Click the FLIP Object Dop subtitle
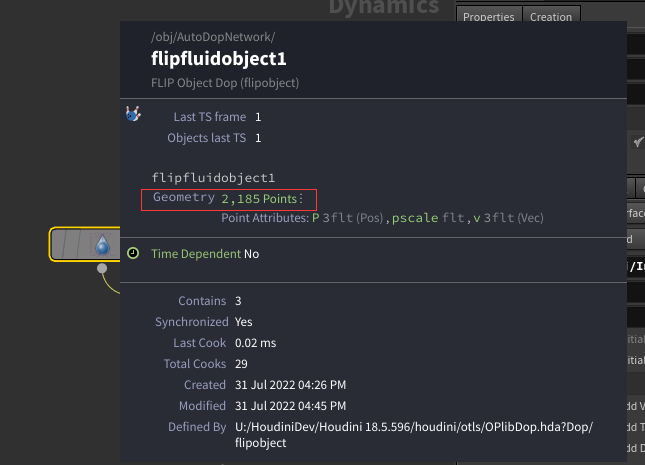The height and width of the screenshot is (465, 645). click(x=225, y=83)
